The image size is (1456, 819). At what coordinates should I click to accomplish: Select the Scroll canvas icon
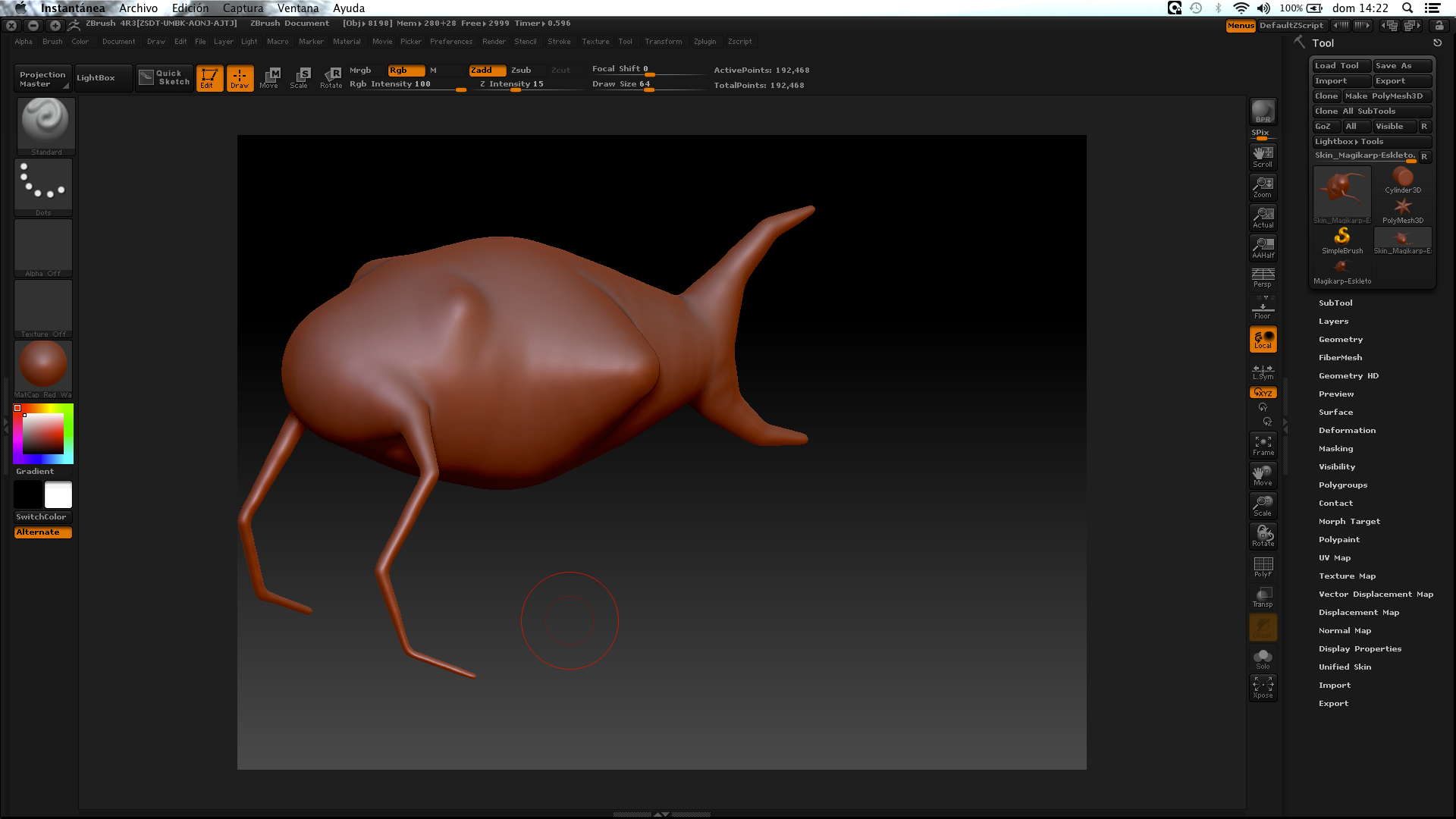(x=1263, y=156)
